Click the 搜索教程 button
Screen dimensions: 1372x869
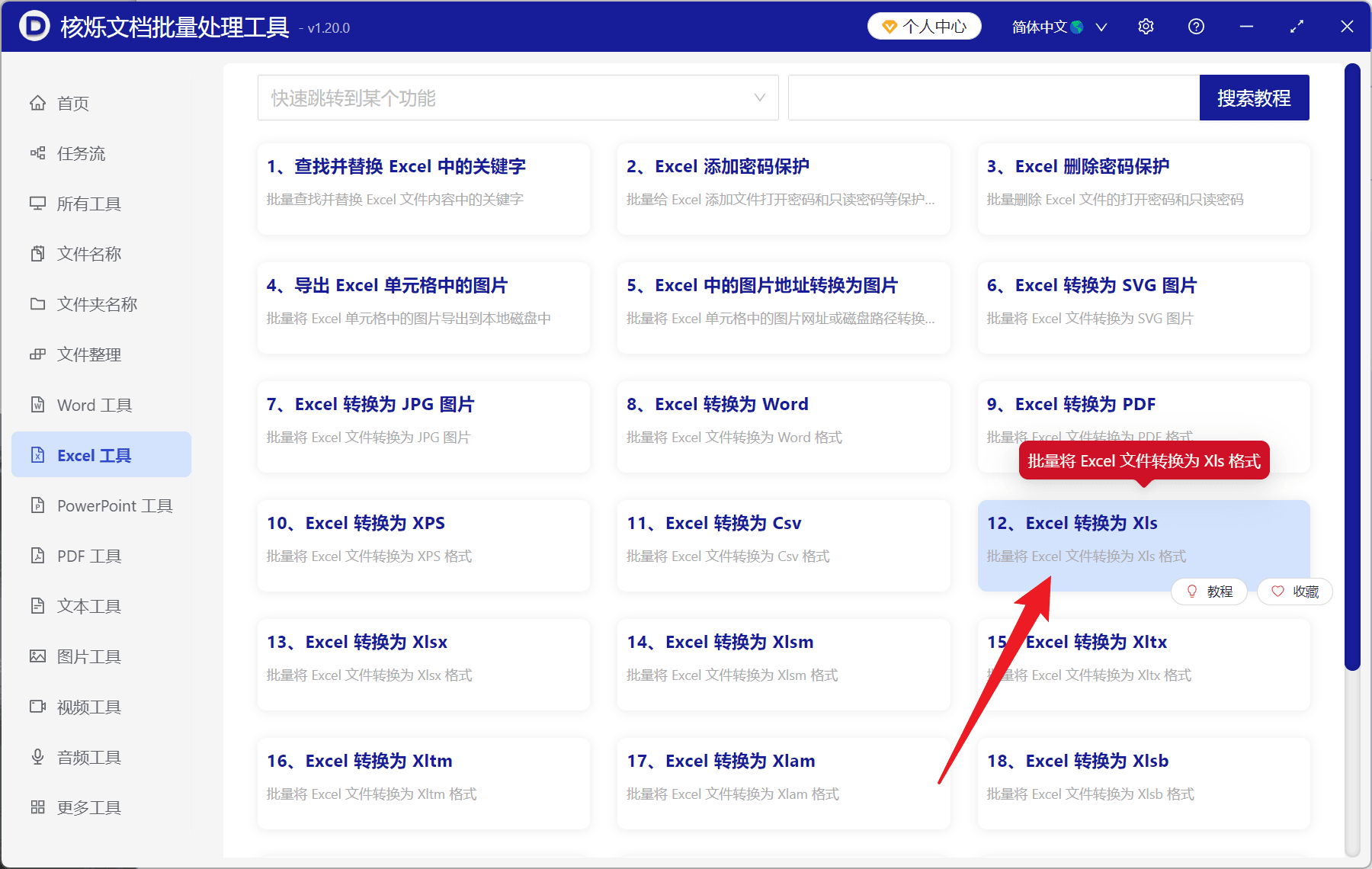click(1254, 98)
